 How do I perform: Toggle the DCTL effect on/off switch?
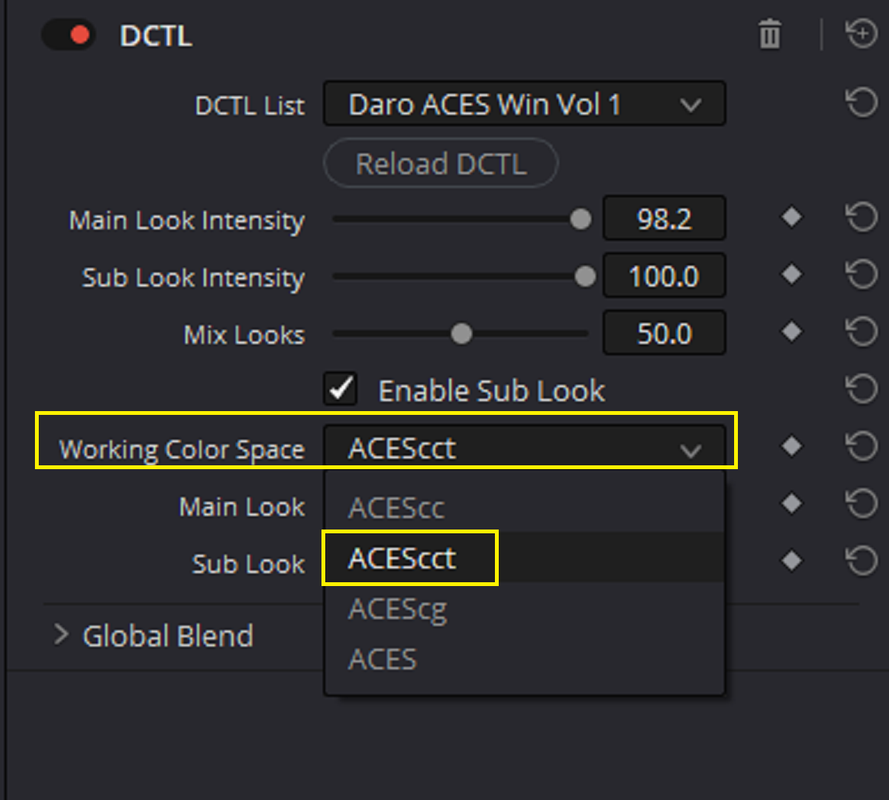coord(69,35)
